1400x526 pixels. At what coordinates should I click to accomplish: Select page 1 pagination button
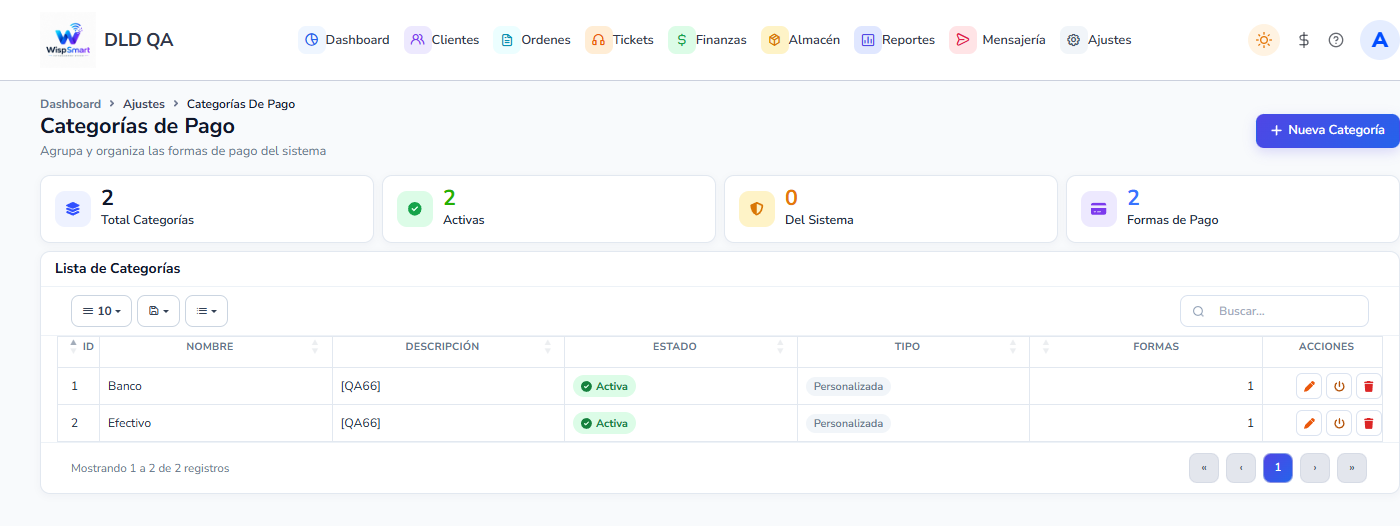pos(1278,468)
